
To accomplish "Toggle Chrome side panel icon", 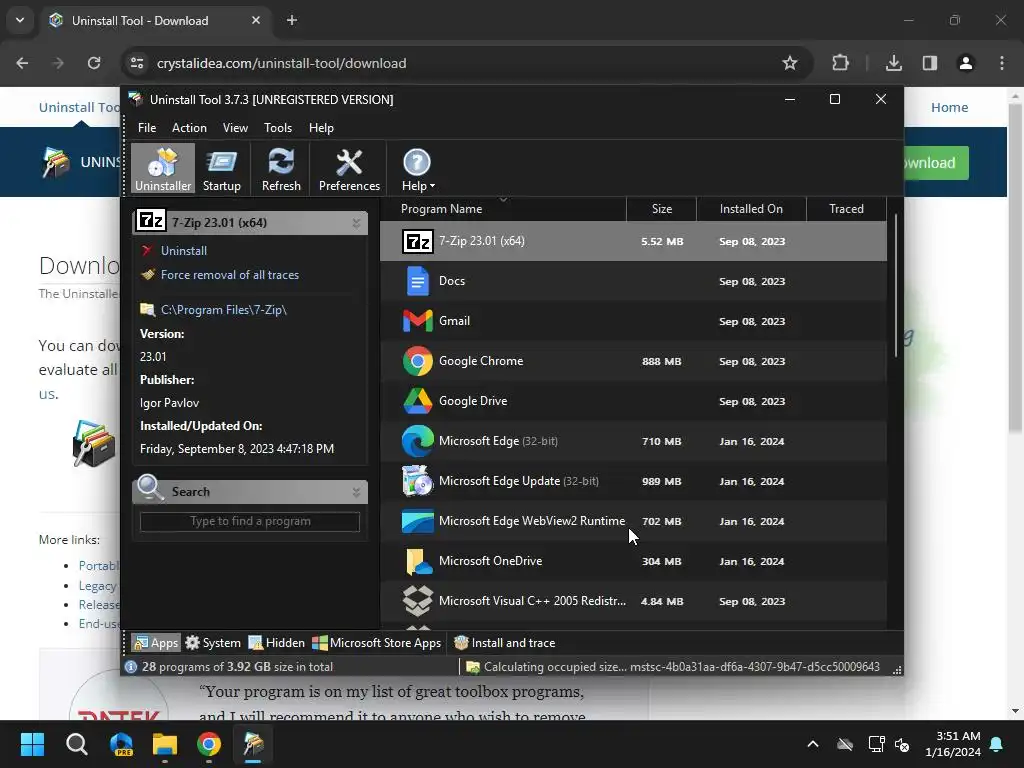I will [930, 63].
